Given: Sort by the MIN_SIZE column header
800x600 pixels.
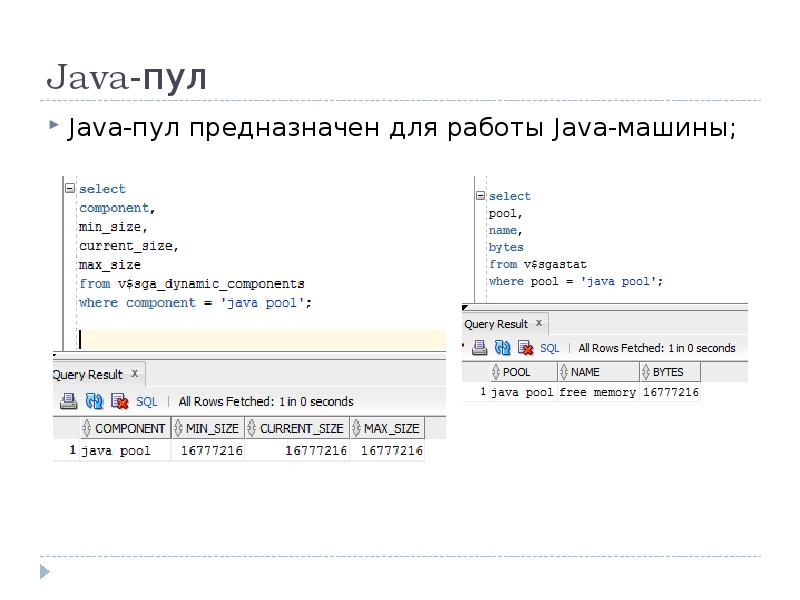Looking at the screenshot, I should tap(212, 428).
